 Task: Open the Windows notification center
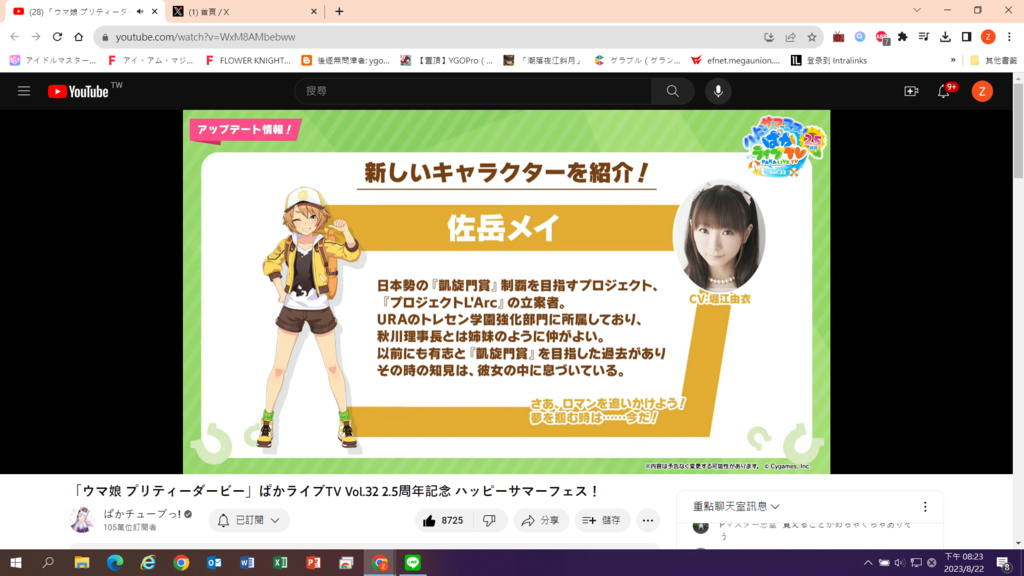pyautogui.click(x=1004, y=562)
